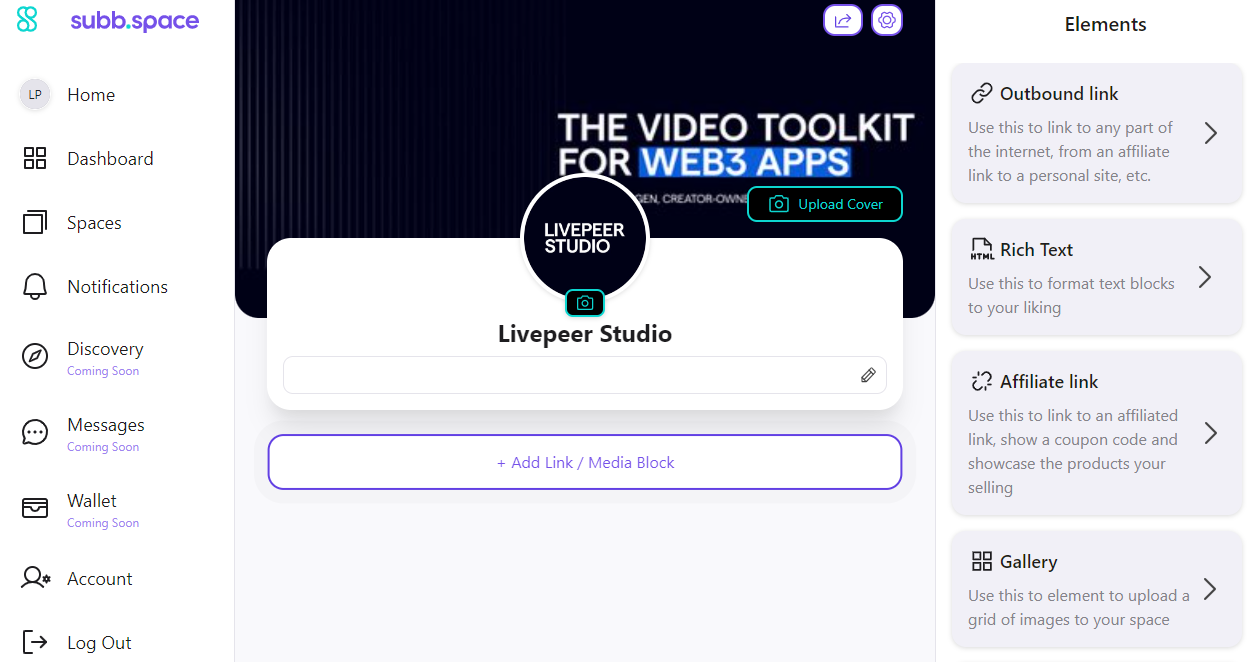Expand the Rich Text element chevron
The image size is (1253, 662).
1205,277
